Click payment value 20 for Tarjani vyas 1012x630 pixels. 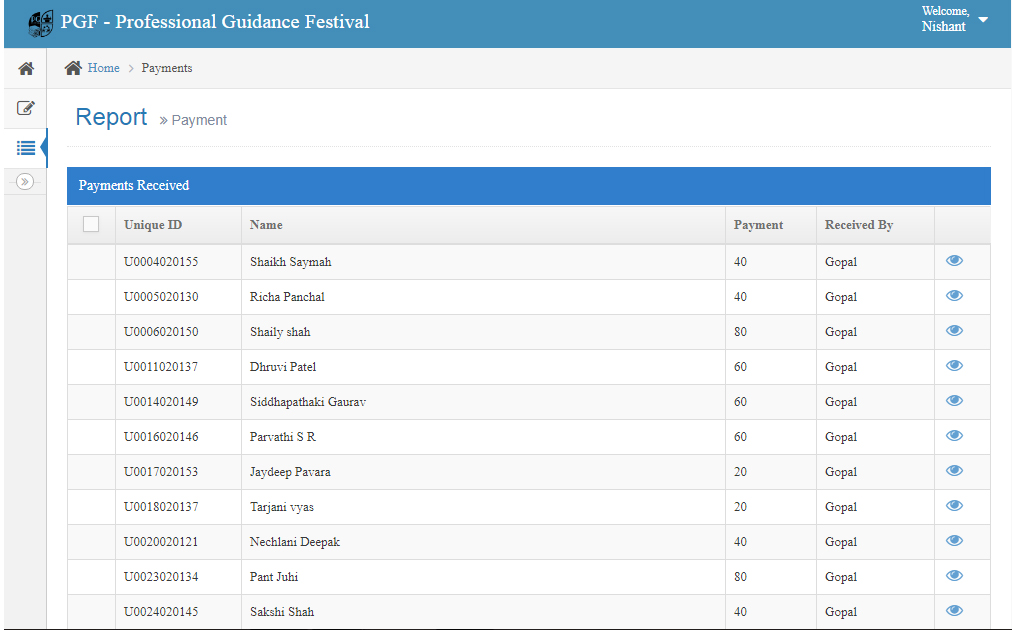click(x=740, y=507)
